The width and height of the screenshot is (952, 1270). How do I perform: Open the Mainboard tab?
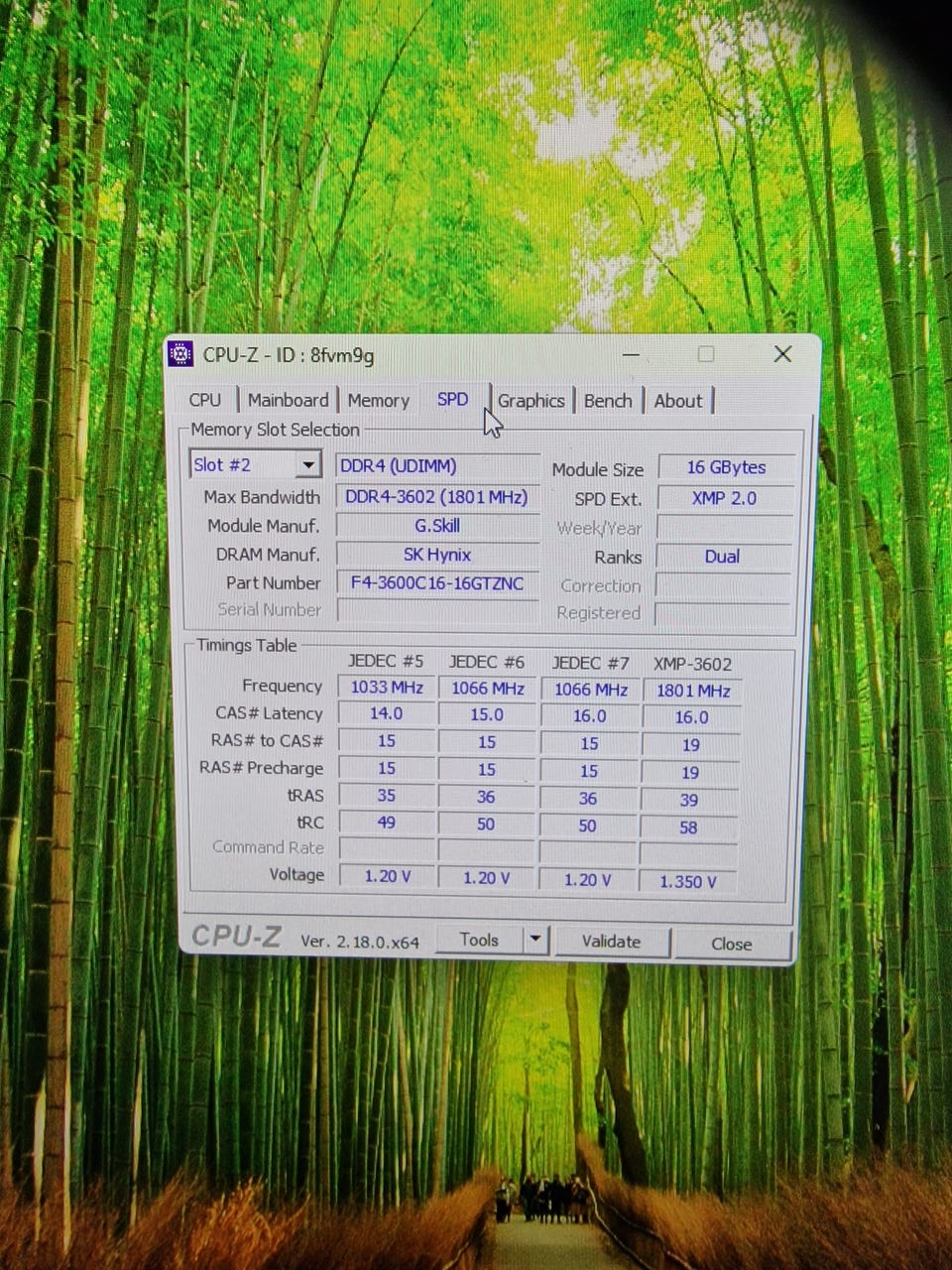[288, 400]
